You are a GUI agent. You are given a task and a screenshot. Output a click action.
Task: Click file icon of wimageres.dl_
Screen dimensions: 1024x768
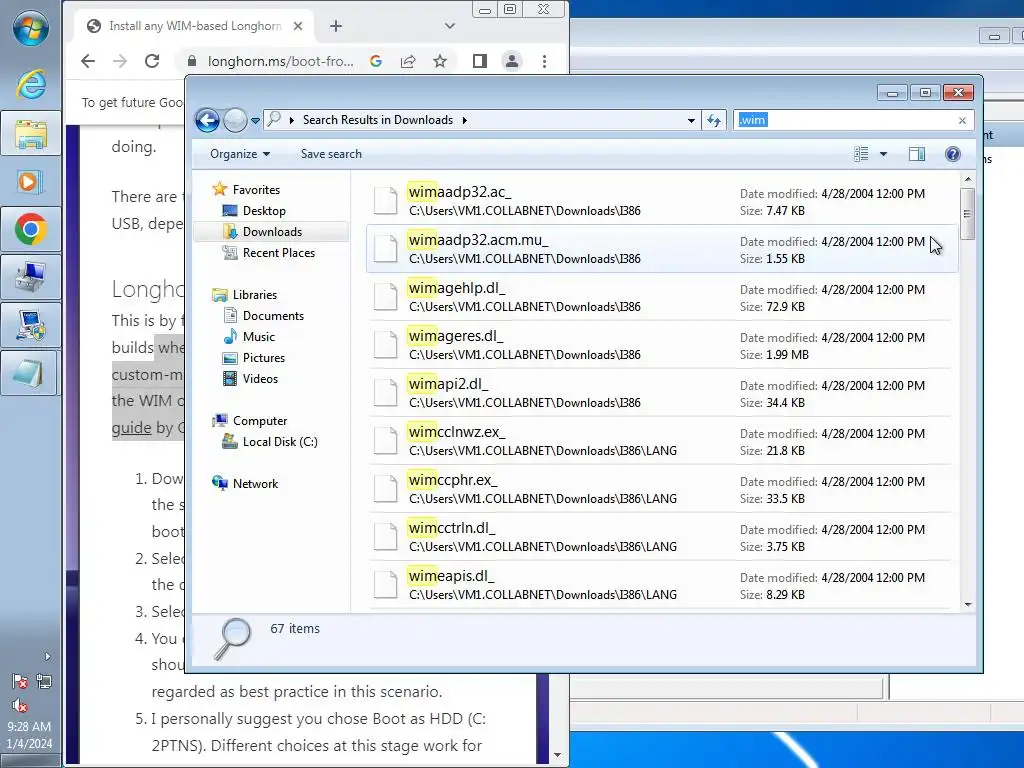coord(385,345)
